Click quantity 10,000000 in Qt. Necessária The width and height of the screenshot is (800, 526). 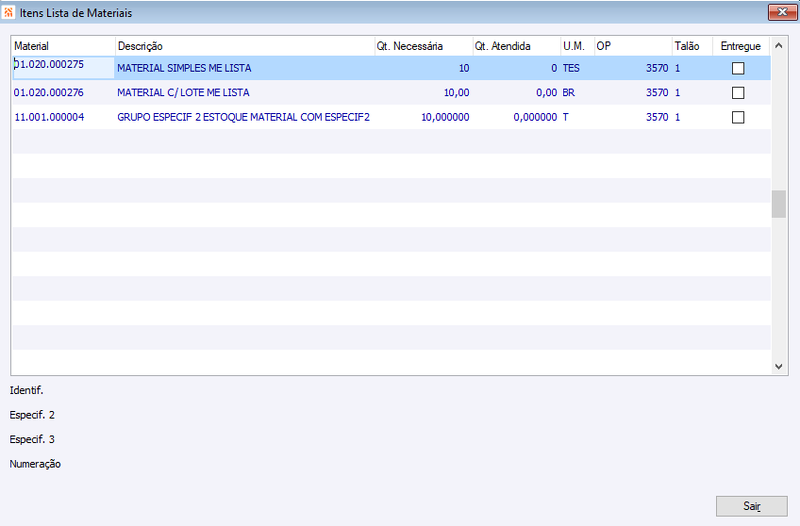(445, 117)
